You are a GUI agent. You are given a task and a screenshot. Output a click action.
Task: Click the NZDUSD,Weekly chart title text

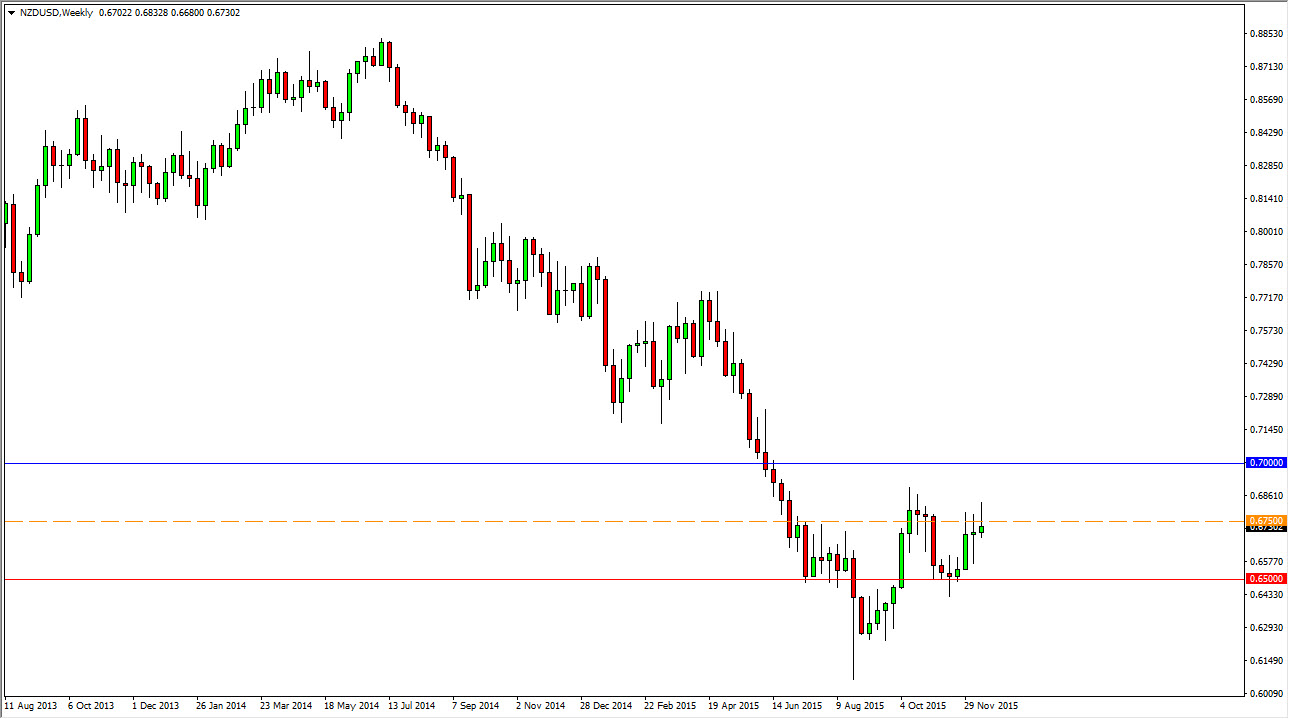click(x=58, y=11)
